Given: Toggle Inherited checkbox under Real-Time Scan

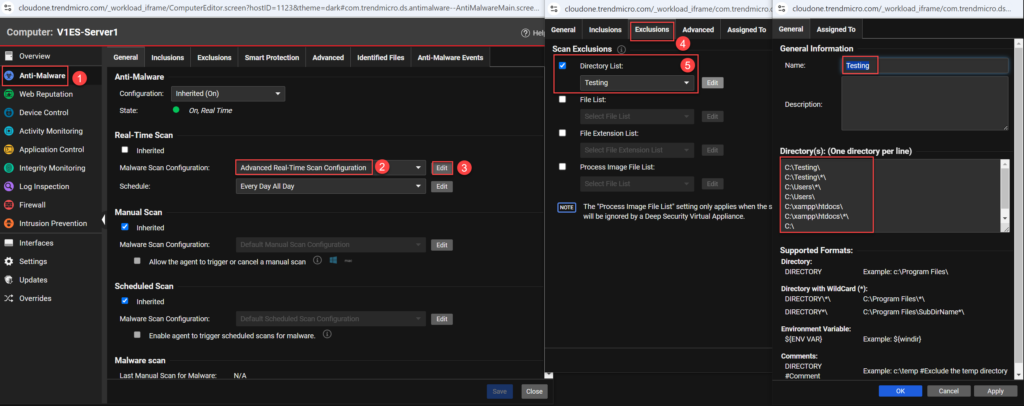Looking at the screenshot, I should tap(125, 150).
